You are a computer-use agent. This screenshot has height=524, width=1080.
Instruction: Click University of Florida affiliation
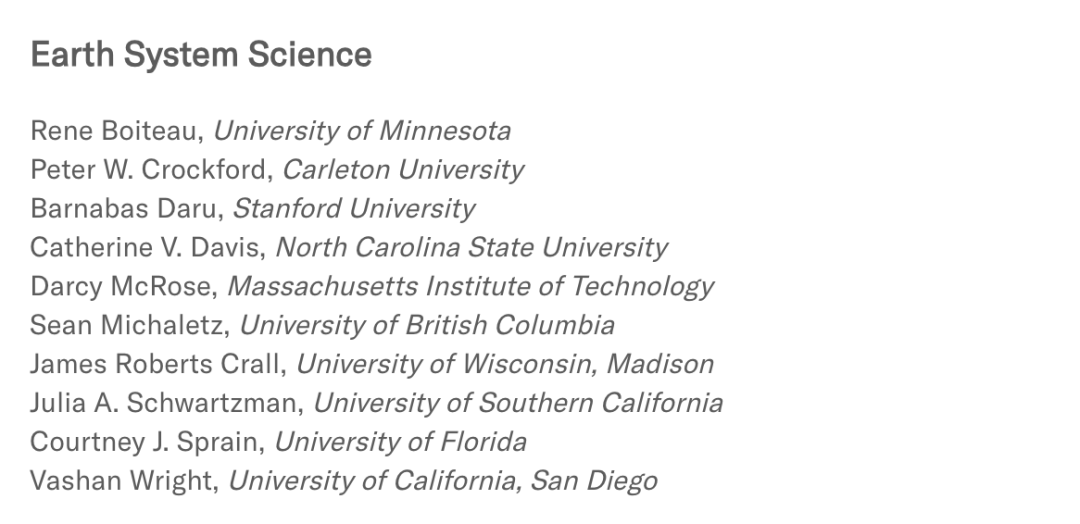[x=401, y=441]
